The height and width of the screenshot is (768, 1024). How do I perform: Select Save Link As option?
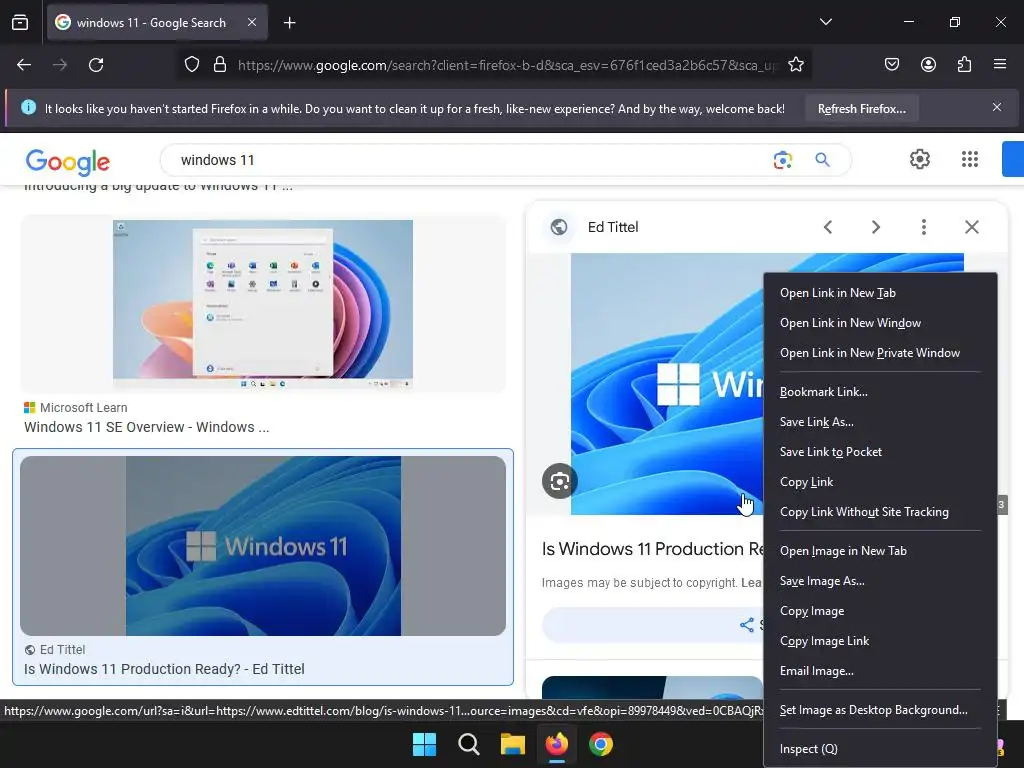coord(880,422)
